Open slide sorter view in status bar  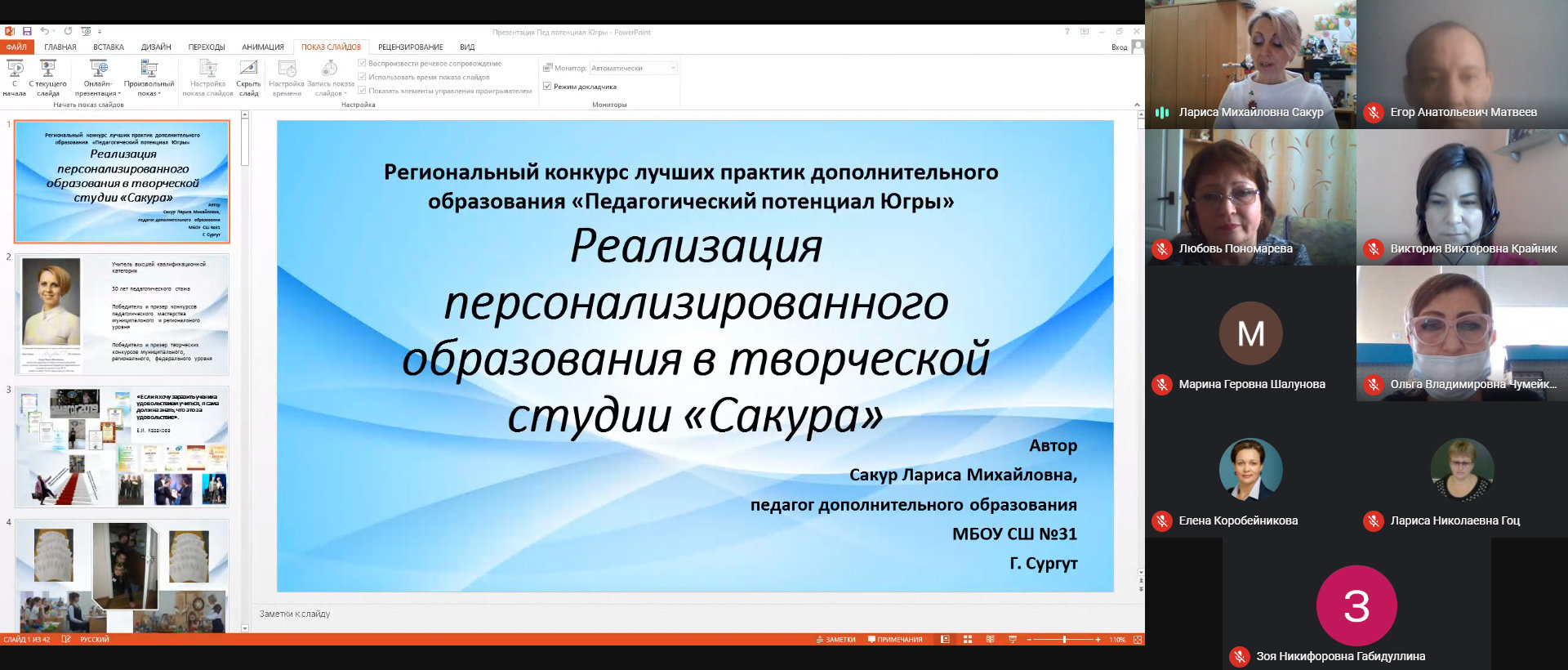click(968, 640)
